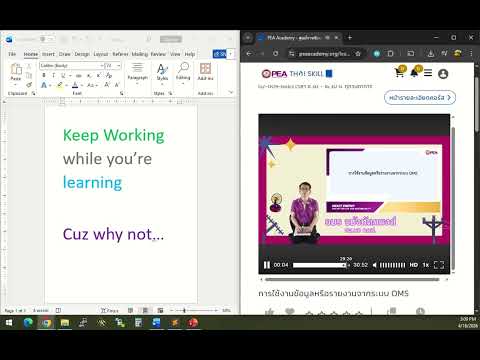The image size is (480, 360).
Task: Open Chrome downloads icon
Action: (x=431, y=53)
